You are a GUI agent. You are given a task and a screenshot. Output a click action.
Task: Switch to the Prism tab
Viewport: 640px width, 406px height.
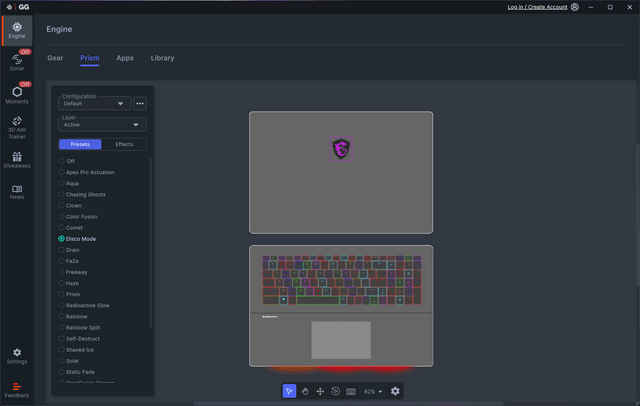coord(90,58)
